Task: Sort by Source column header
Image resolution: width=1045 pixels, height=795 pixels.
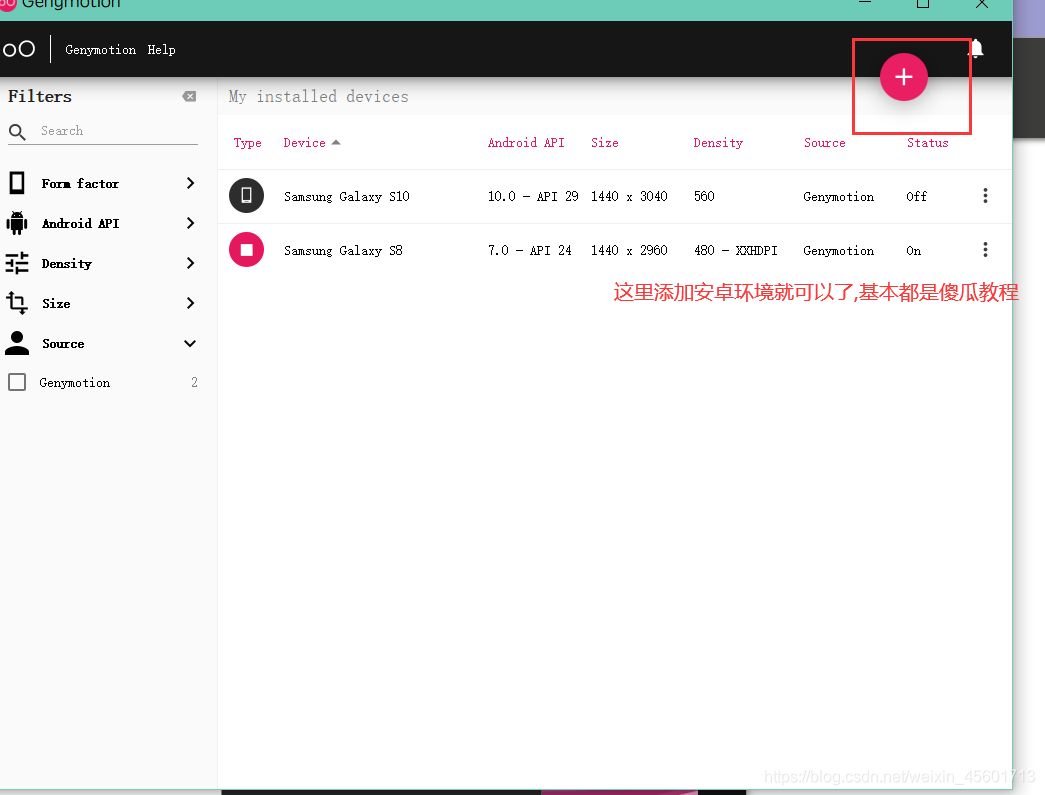Action: [x=824, y=143]
